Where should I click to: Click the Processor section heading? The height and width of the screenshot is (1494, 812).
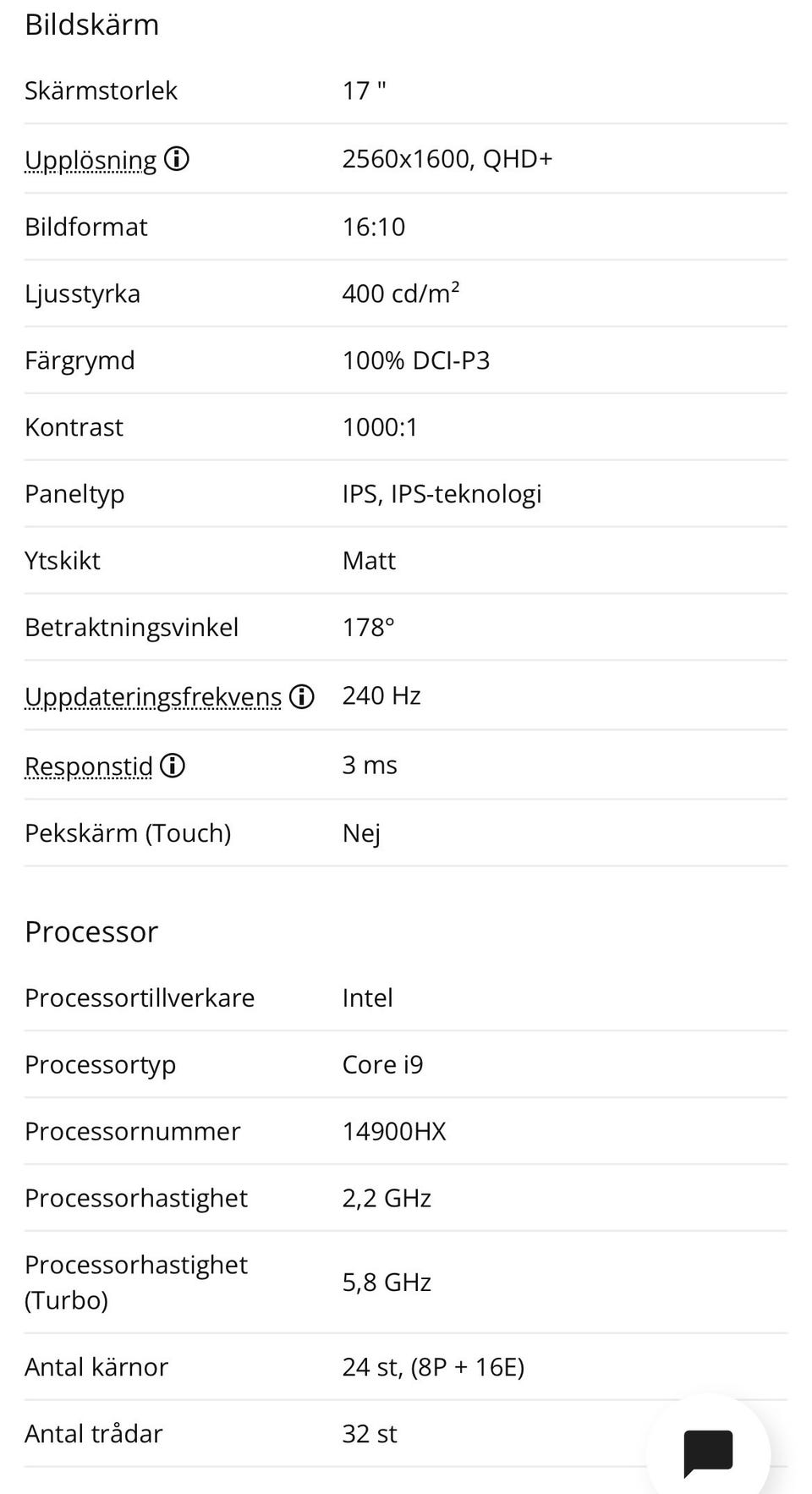(x=91, y=931)
